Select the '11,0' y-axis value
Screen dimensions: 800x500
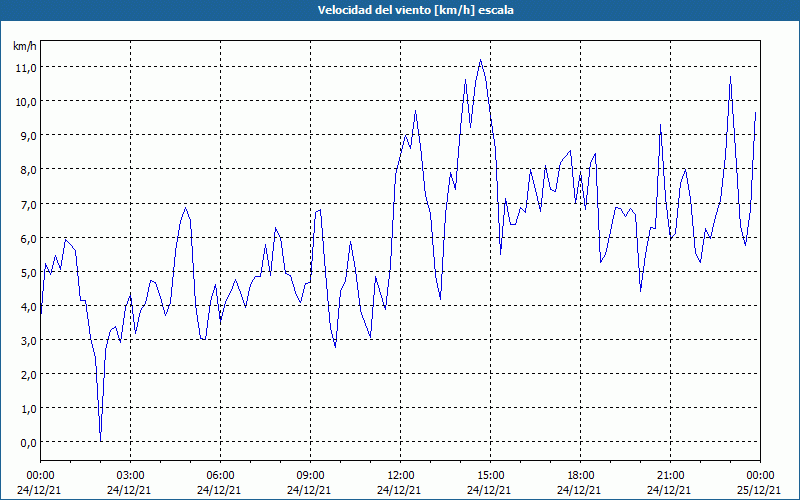point(28,67)
